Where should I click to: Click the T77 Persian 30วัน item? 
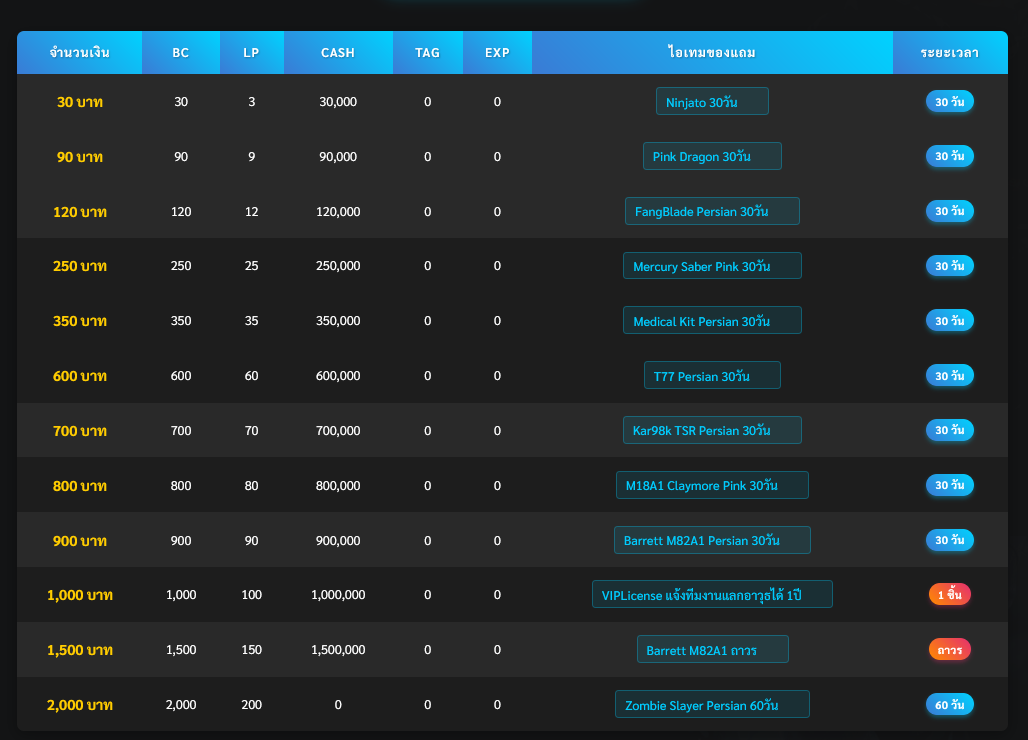coord(712,376)
